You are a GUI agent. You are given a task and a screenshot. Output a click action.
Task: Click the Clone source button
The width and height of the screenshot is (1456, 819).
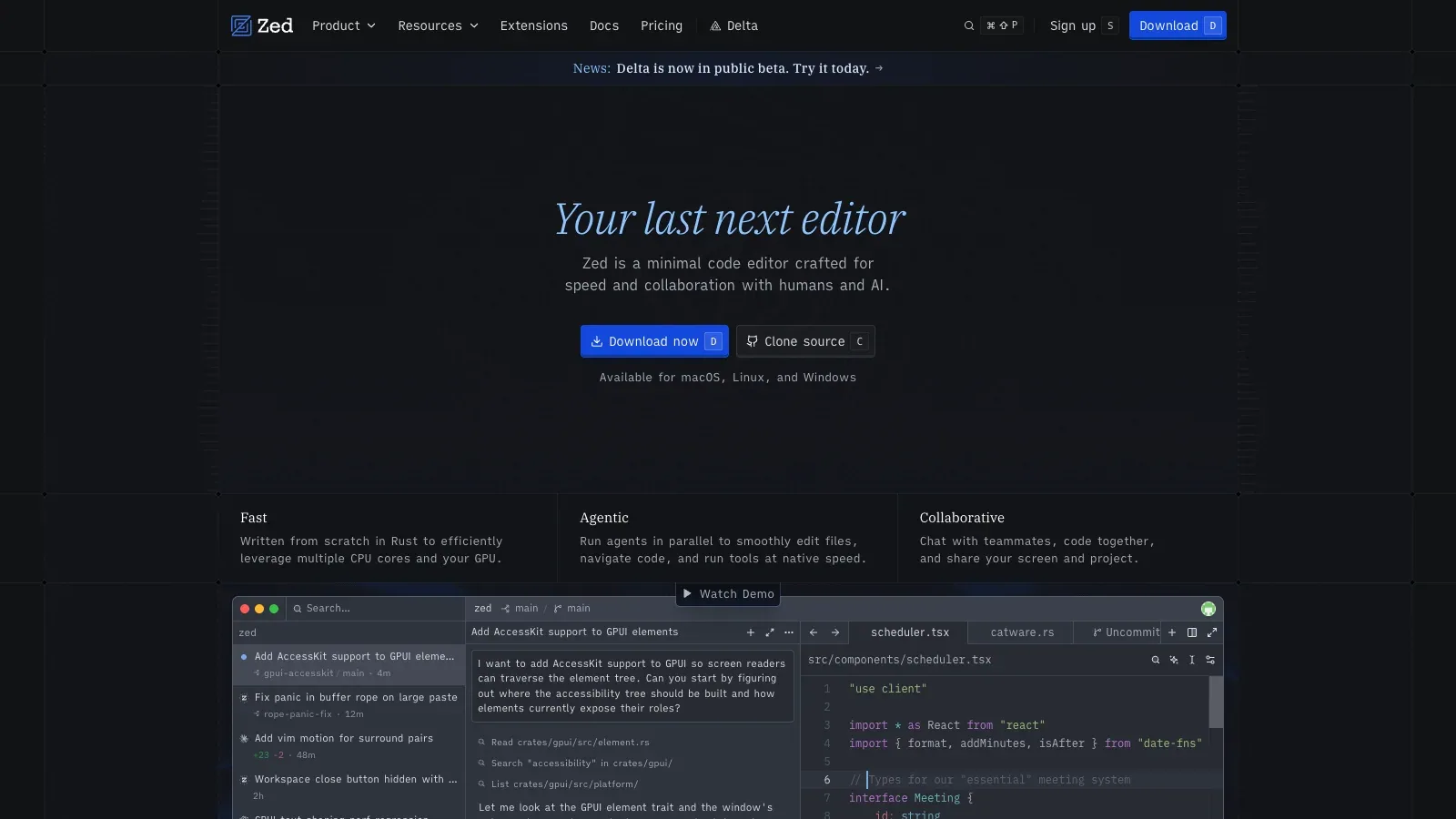[x=805, y=341]
